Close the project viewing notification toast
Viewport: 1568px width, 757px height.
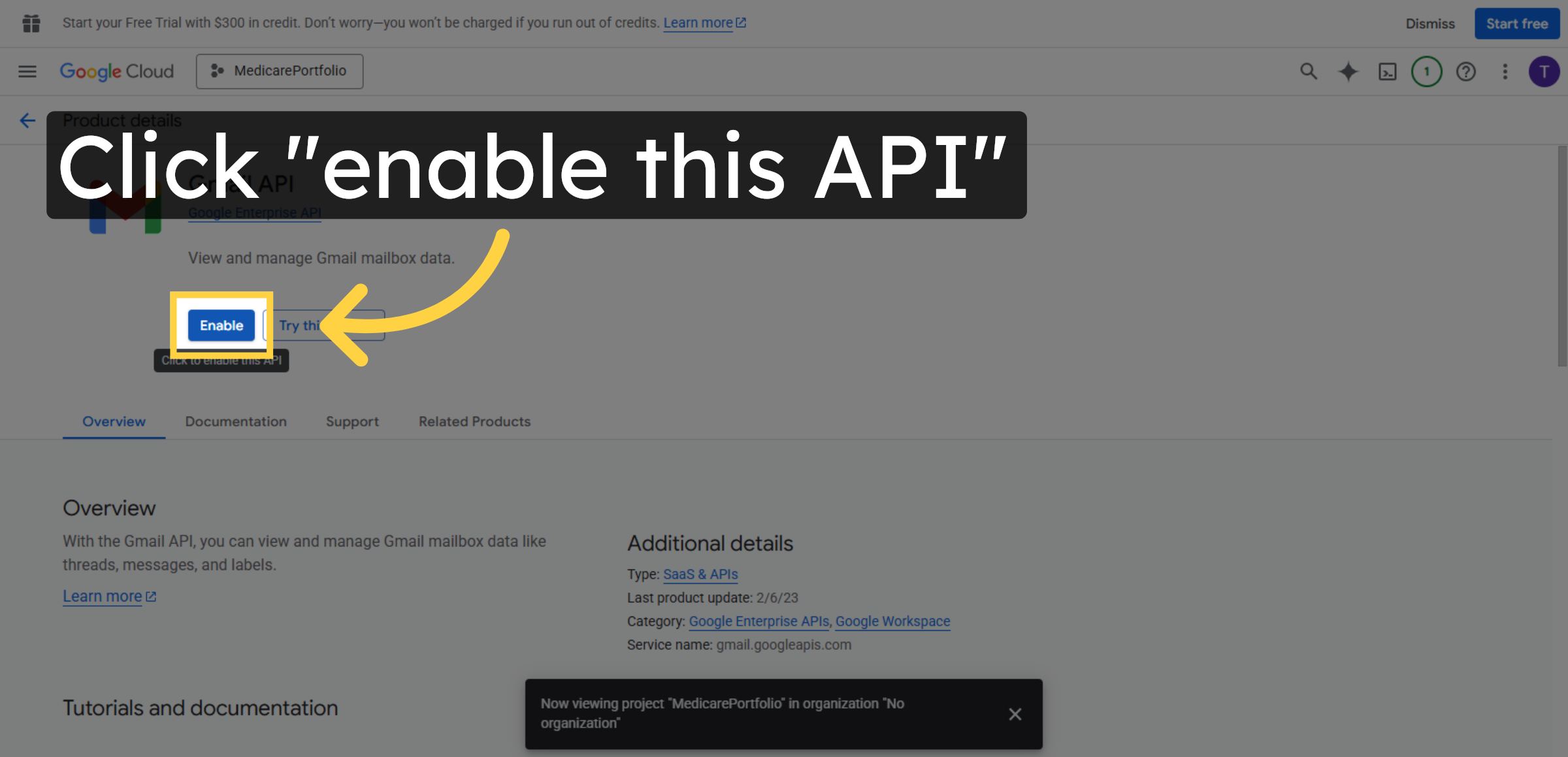coord(1015,714)
